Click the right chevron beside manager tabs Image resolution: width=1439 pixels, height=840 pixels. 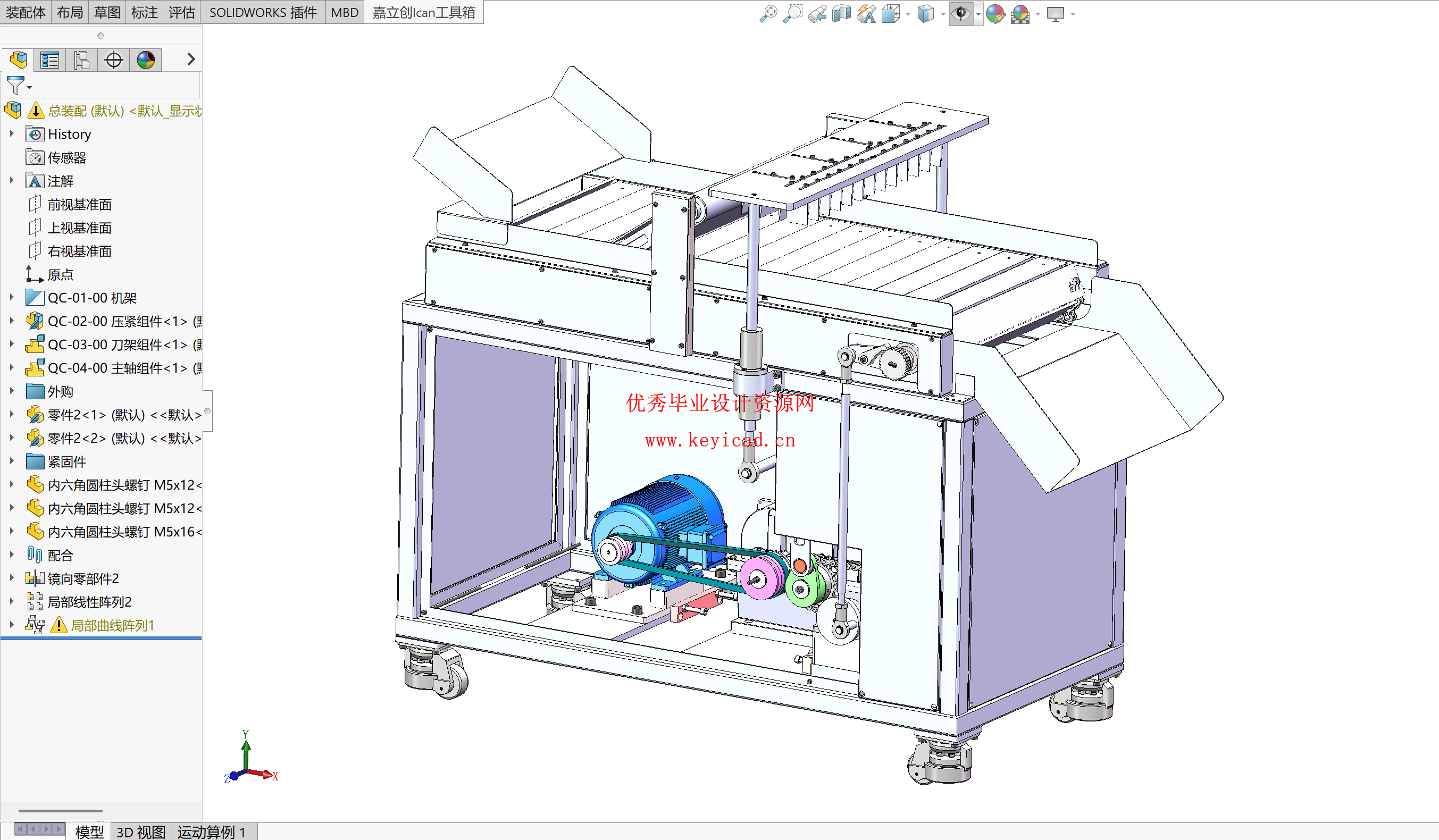tap(191, 60)
